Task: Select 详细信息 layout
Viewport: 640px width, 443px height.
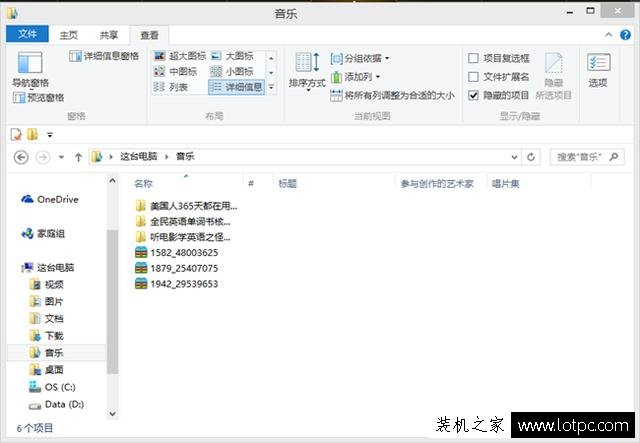Action: [x=236, y=87]
